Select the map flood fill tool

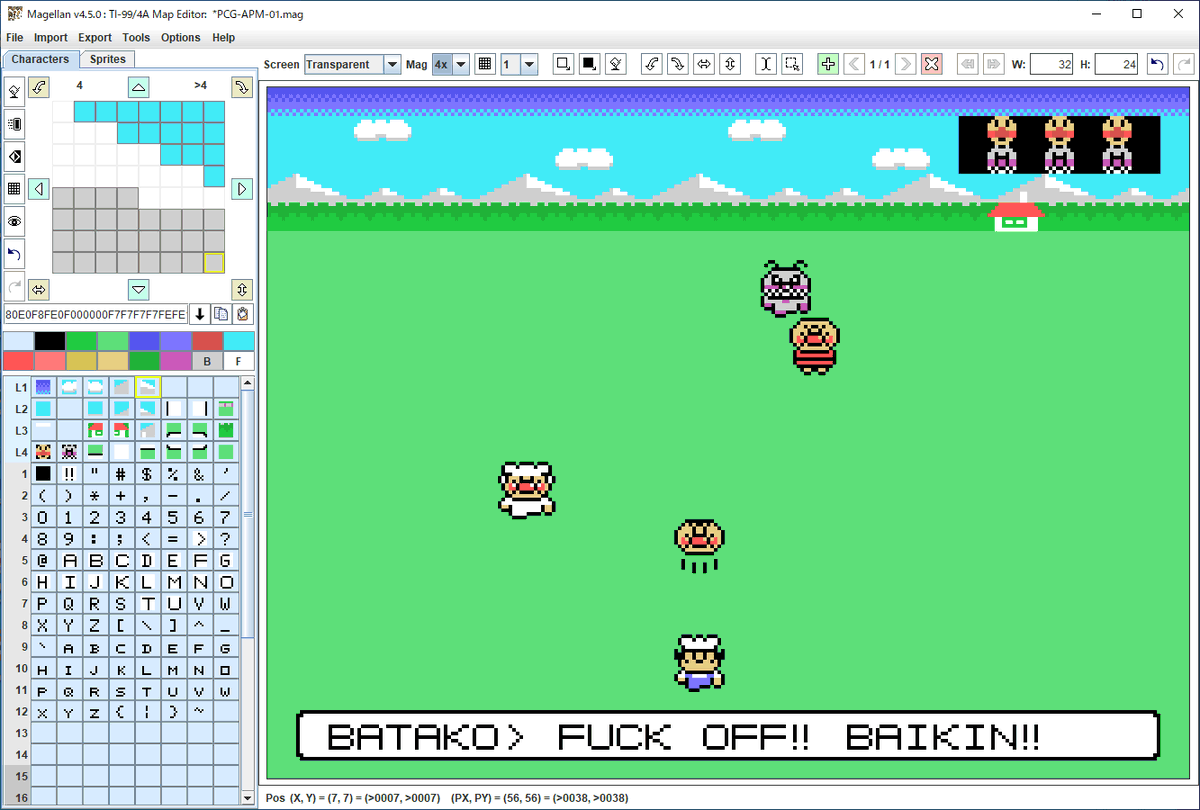click(x=616, y=64)
